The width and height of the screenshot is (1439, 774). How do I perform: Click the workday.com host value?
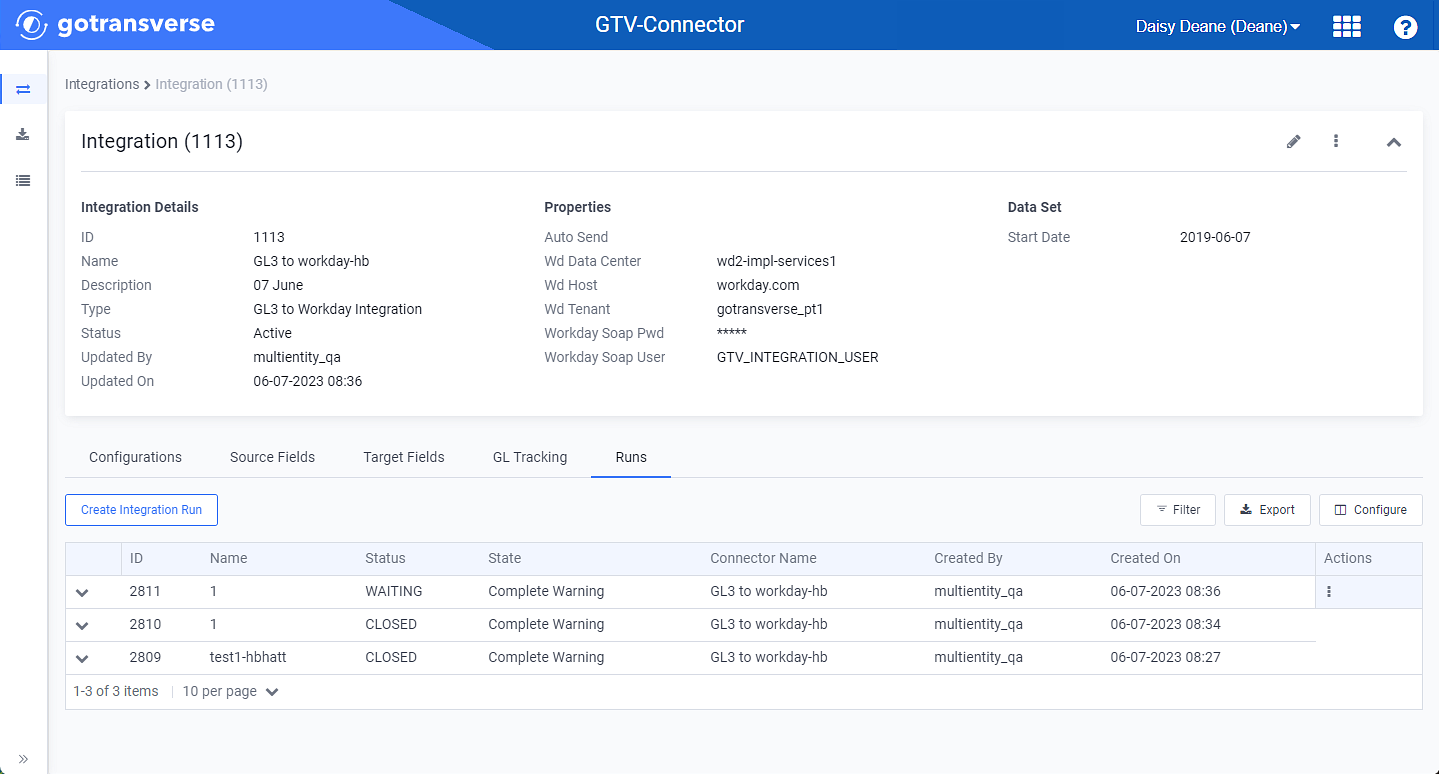coord(758,285)
